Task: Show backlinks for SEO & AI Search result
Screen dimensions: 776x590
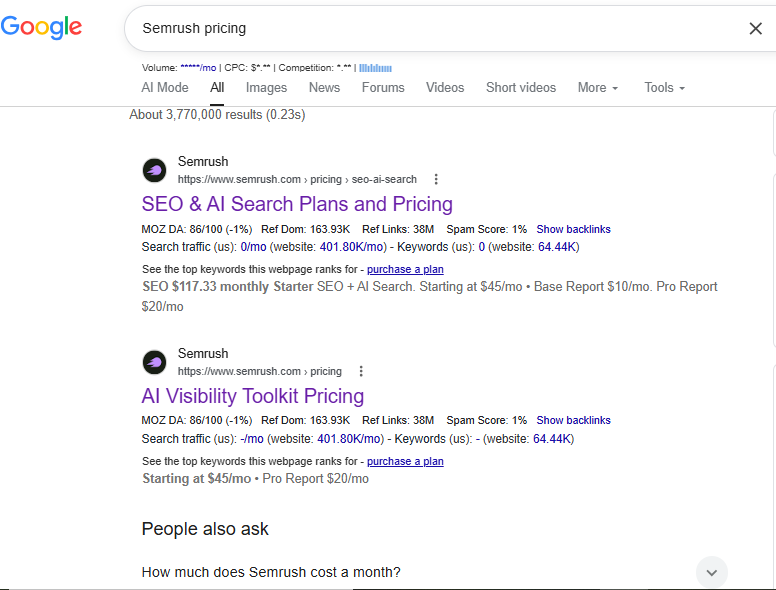Action: click(x=573, y=229)
